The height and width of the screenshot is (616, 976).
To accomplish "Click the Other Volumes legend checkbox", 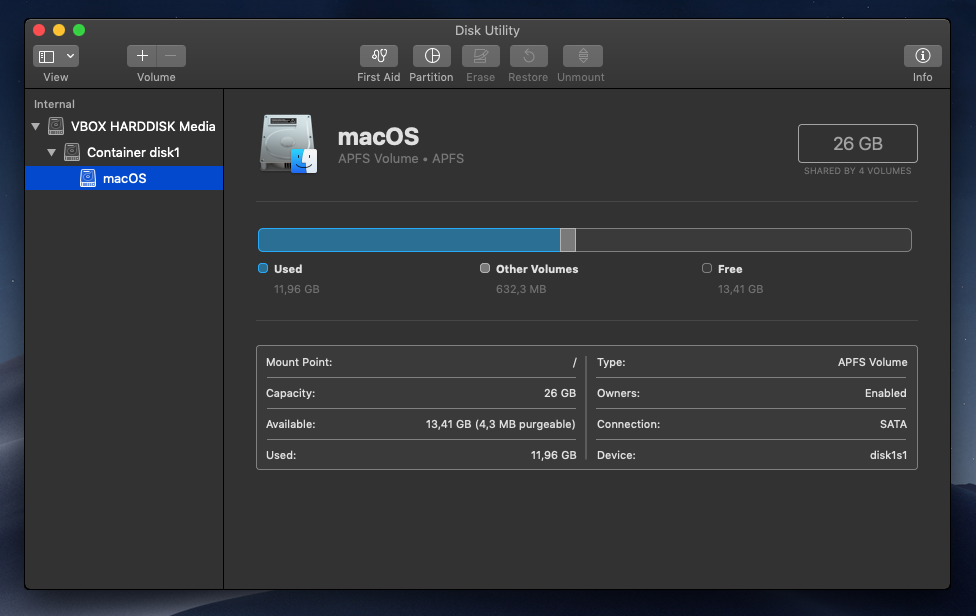I will (485, 268).
